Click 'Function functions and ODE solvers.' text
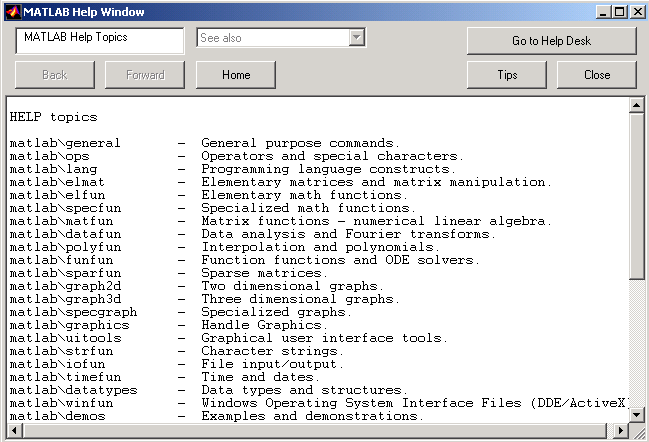649x442 pixels. pos(340,260)
